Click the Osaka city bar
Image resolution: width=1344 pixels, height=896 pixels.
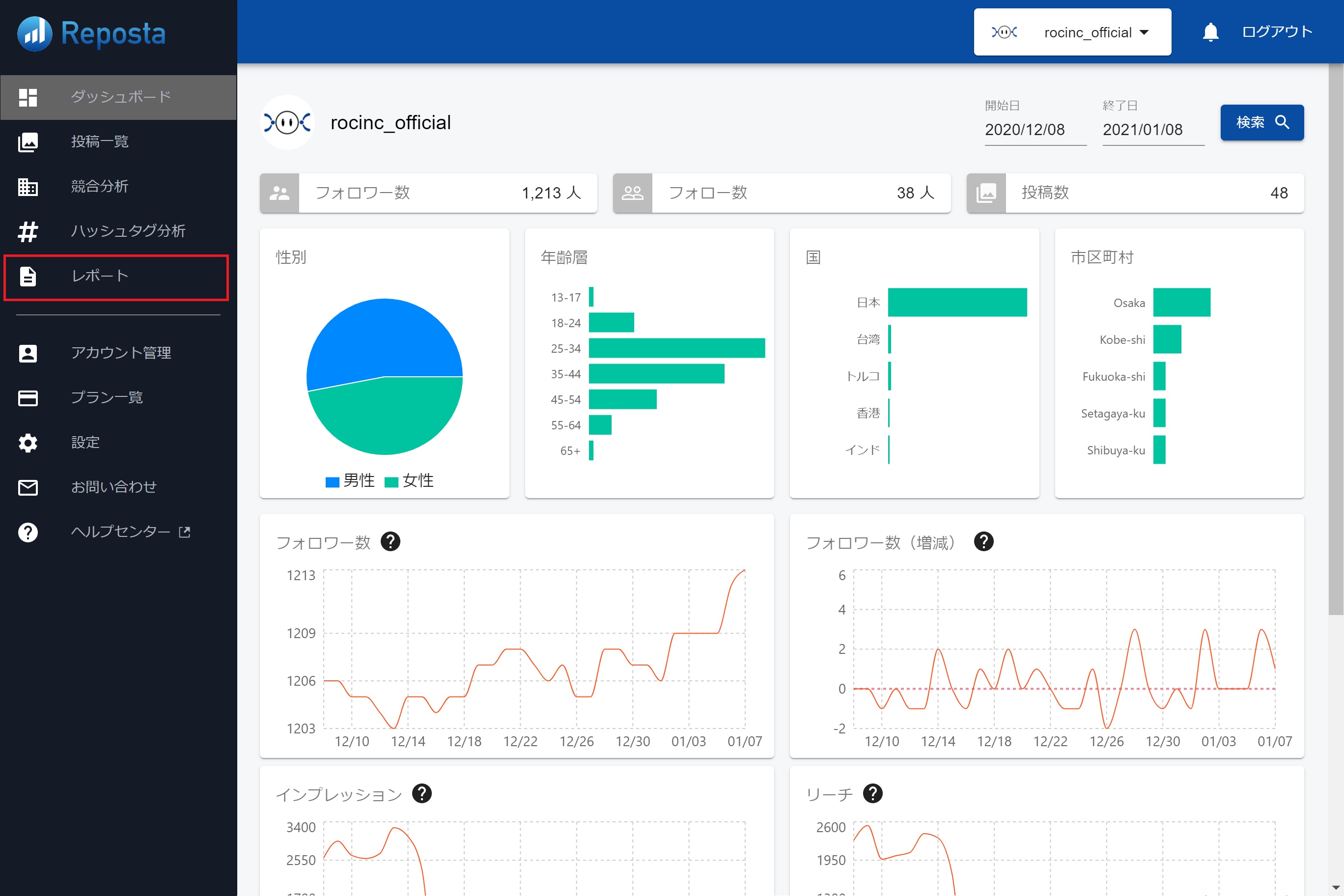[1182, 302]
